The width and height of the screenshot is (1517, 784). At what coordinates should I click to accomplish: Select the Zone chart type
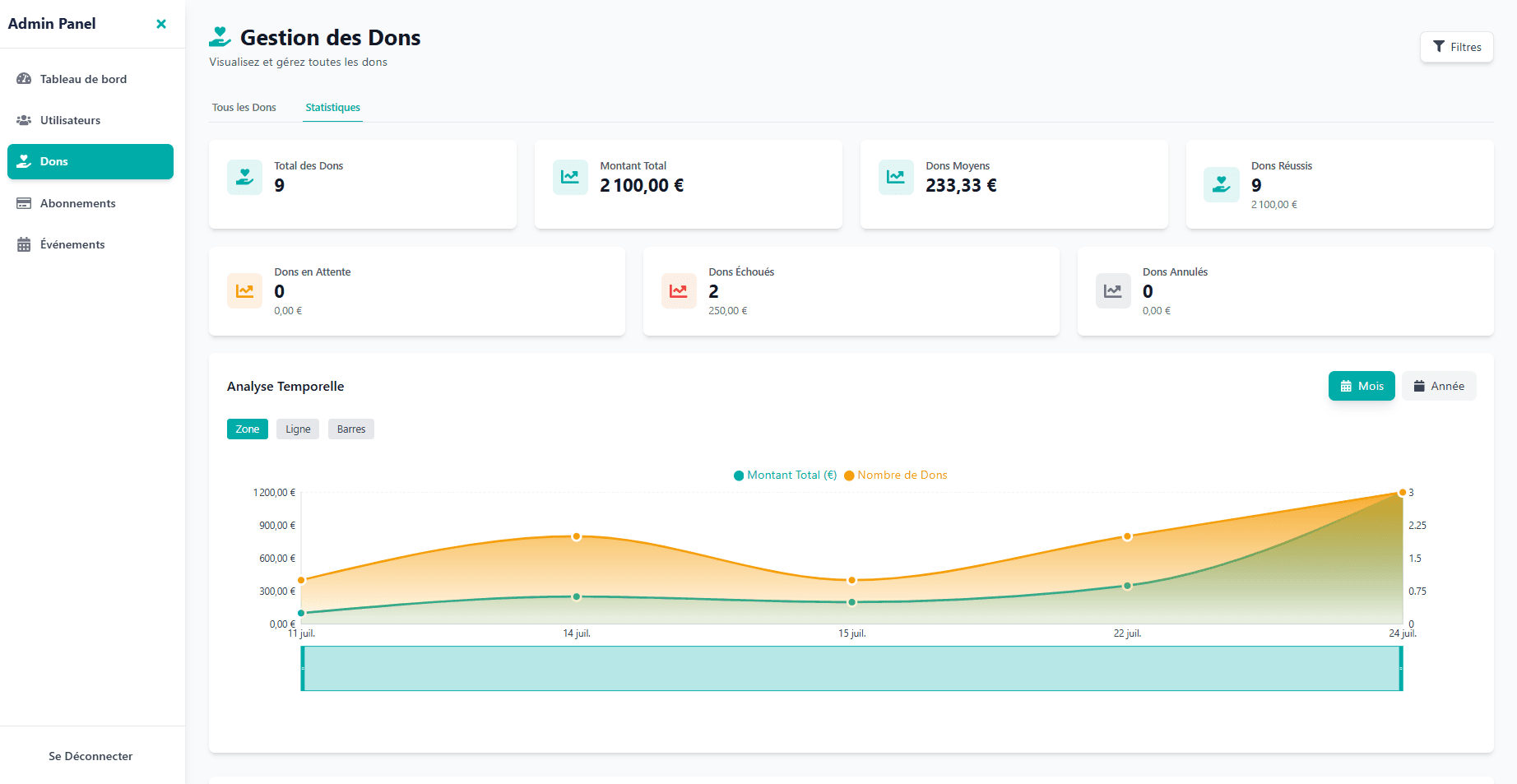(x=247, y=429)
